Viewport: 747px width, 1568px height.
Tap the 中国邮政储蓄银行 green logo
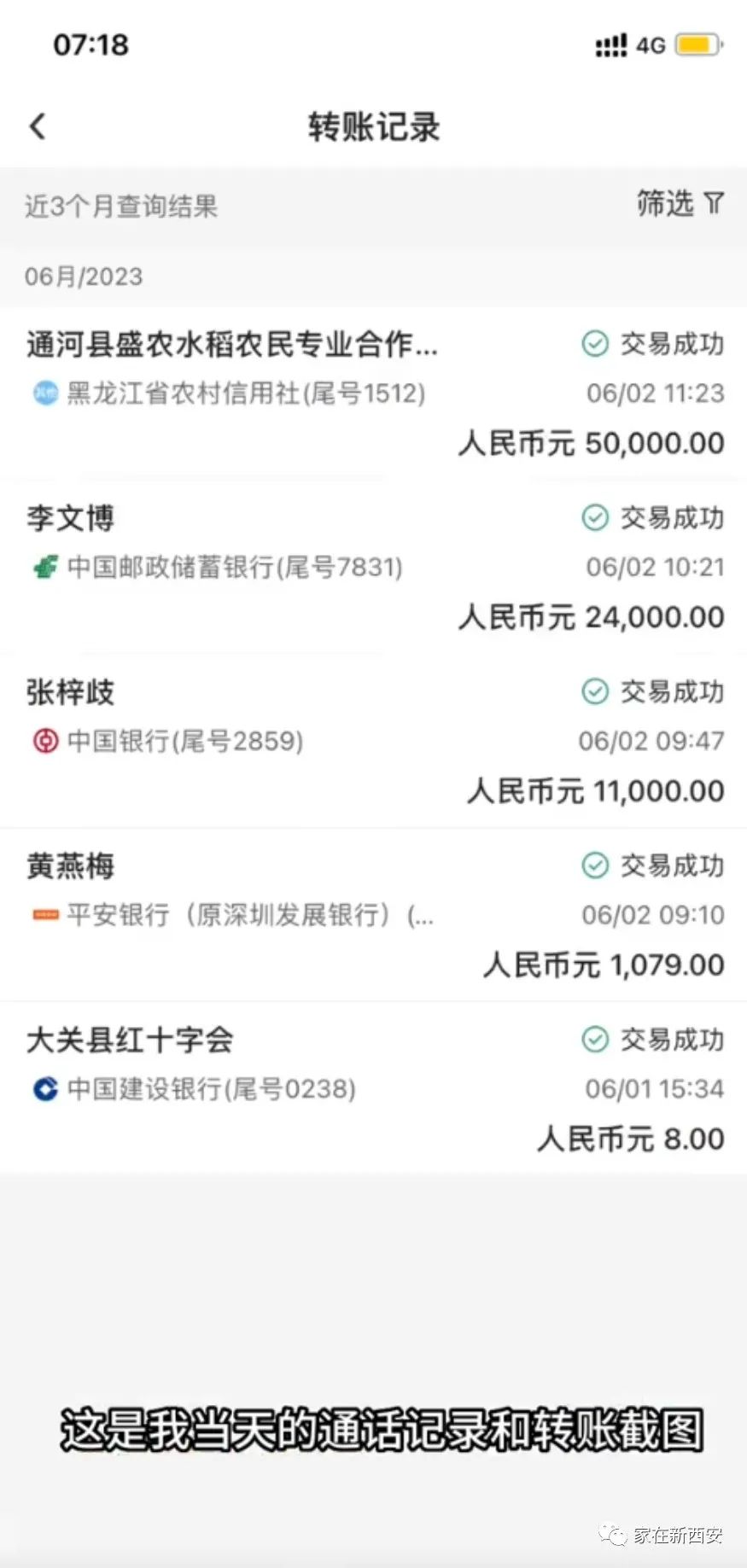point(45,567)
